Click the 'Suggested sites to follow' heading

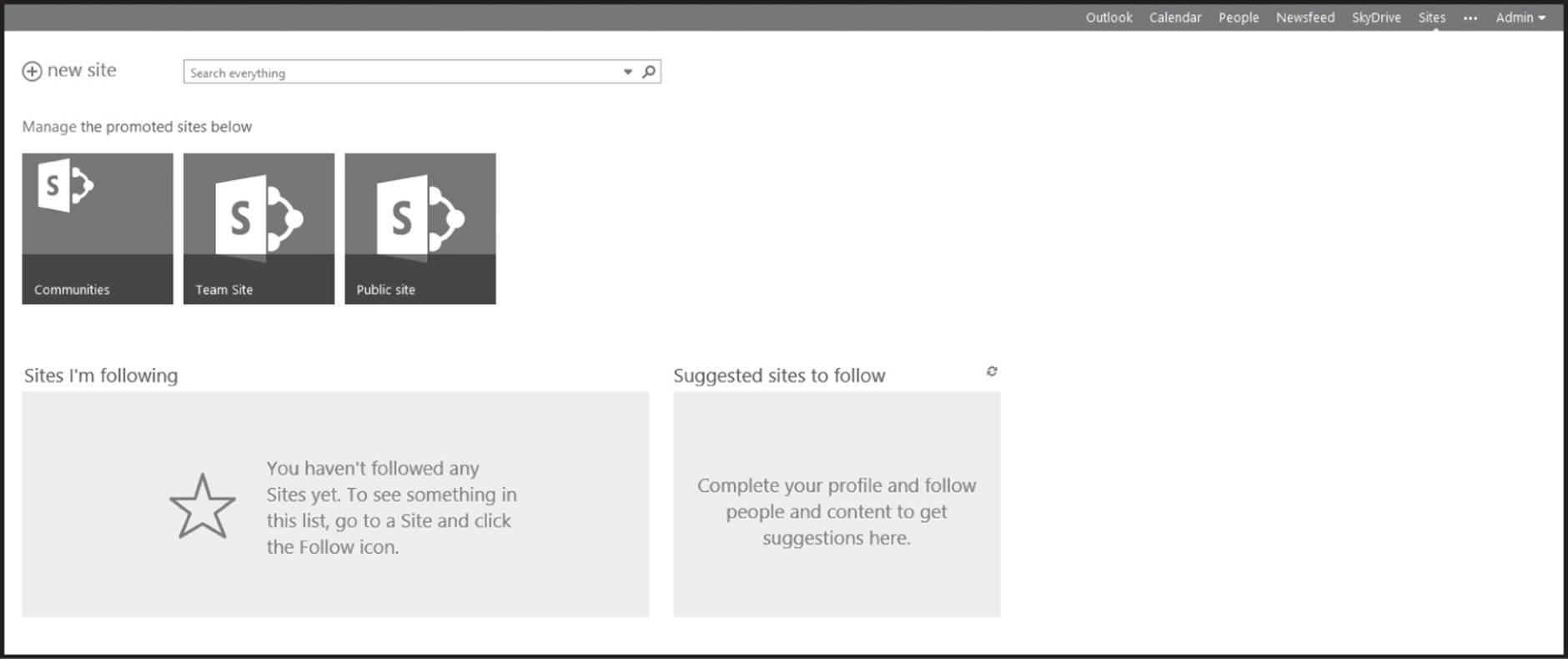(x=779, y=375)
